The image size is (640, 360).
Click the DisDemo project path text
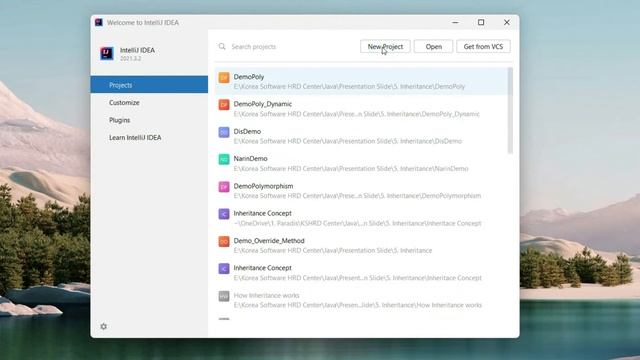[x=348, y=141]
